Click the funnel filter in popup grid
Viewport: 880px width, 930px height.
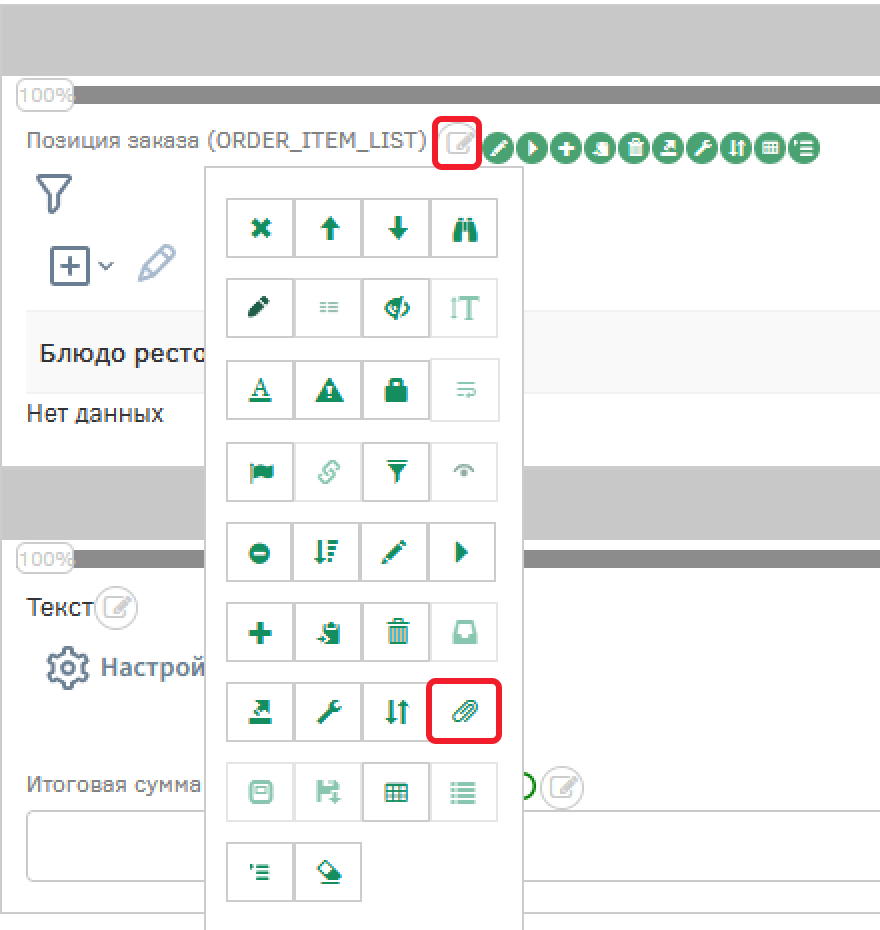pyautogui.click(x=397, y=471)
